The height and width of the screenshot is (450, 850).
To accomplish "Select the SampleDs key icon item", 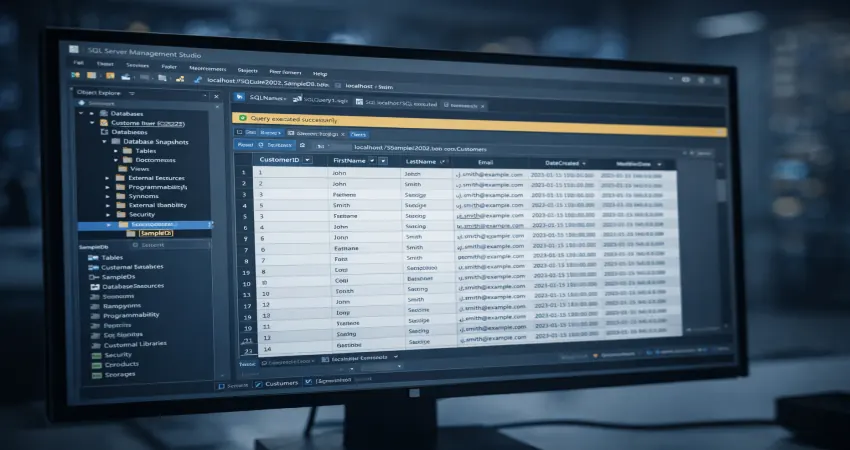I will 93,277.
